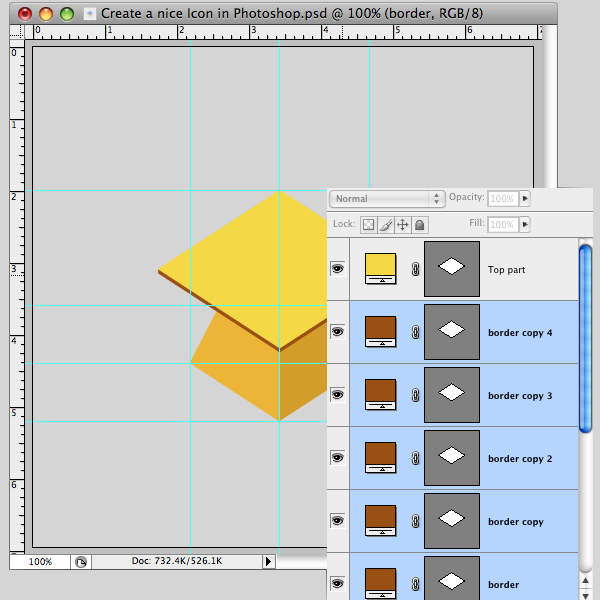Click brown fill swatch of bottom border layer
Viewport: 600px width, 600px height.
coord(380,584)
